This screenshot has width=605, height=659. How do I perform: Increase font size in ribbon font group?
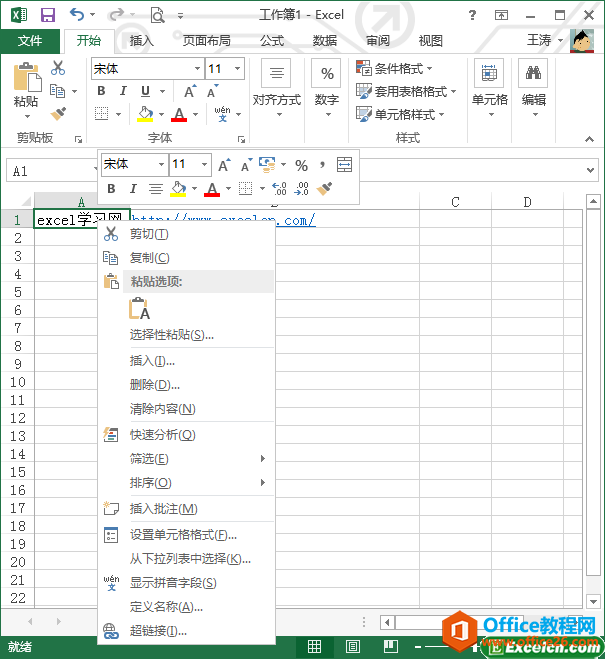(x=190, y=91)
